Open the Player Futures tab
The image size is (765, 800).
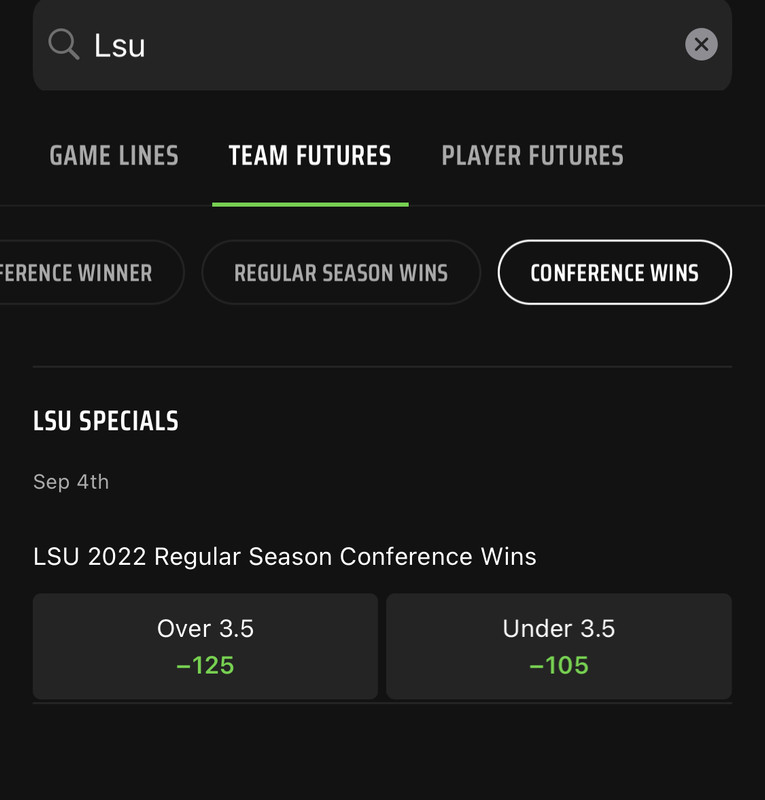[x=532, y=156]
